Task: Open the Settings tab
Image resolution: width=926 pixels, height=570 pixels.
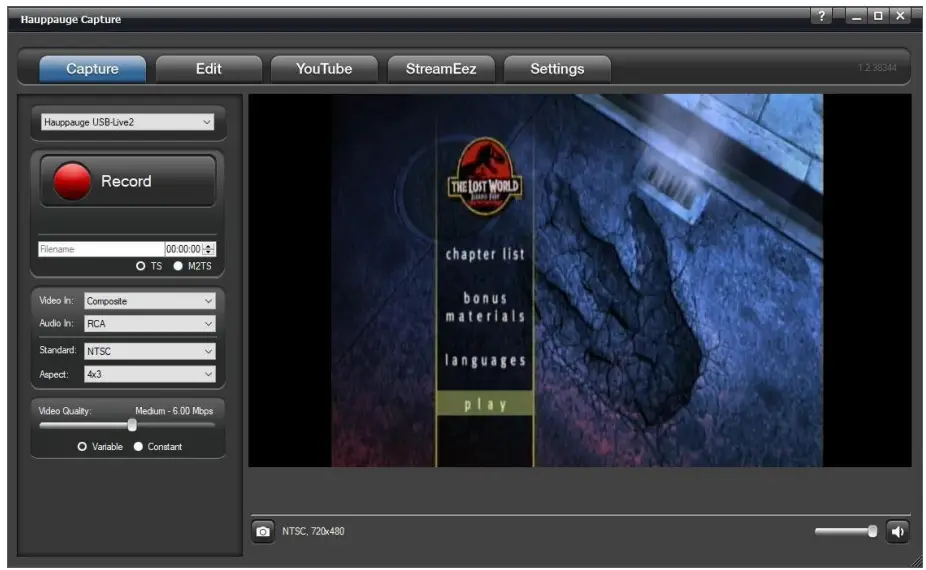Action: click(557, 69)
